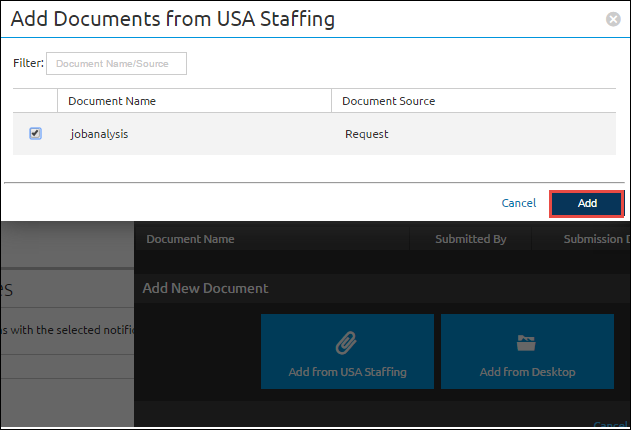Viewport: 631px width, 430px height.
Task: Cancel the Add Documents dialog
Action: 518,203
